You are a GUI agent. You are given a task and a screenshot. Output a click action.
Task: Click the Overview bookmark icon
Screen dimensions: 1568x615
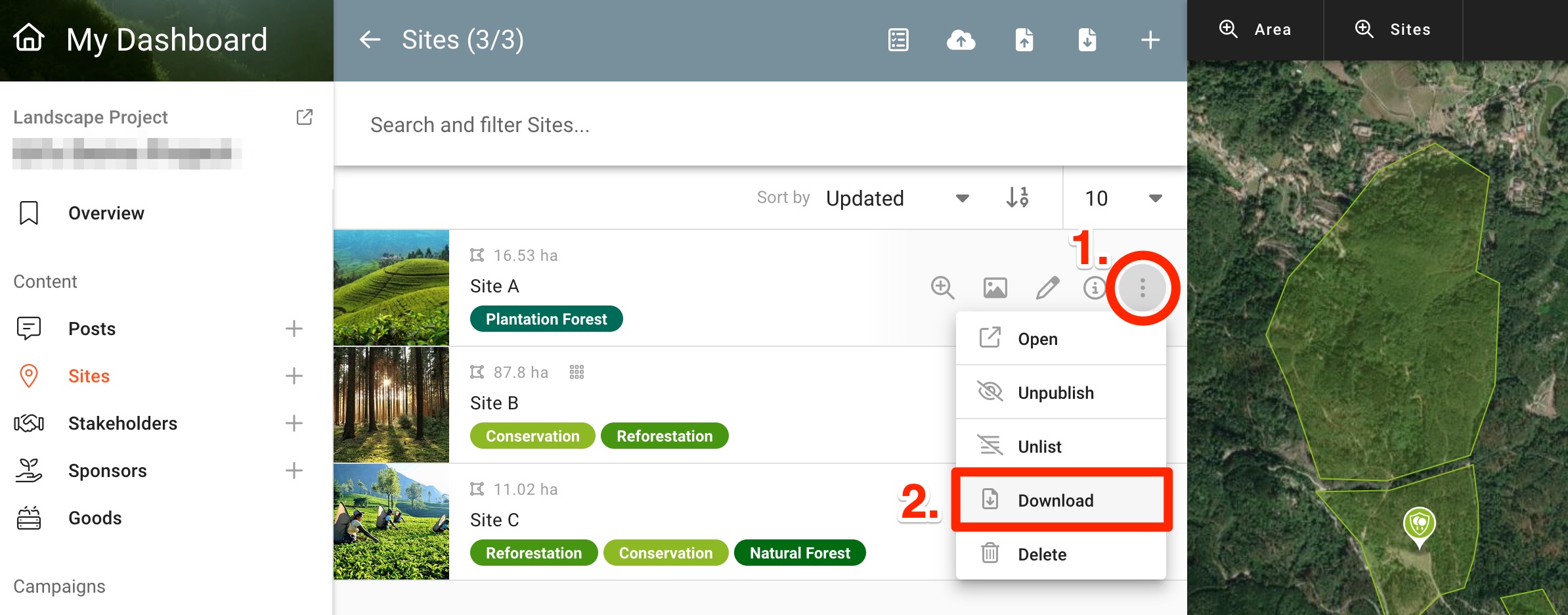29,213
